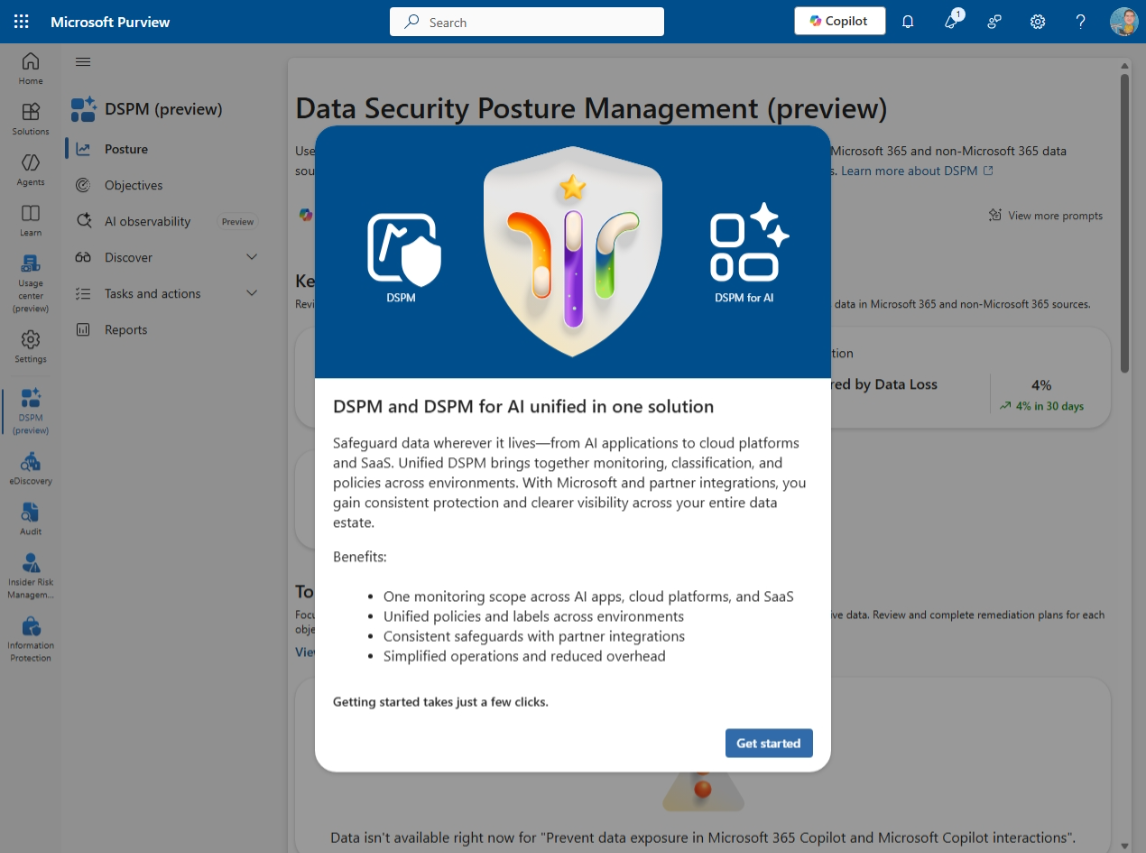Open the eDiscovery solution
This screenshot has width=1146, height=853.
pyautogui.click(x=30, y=468)
